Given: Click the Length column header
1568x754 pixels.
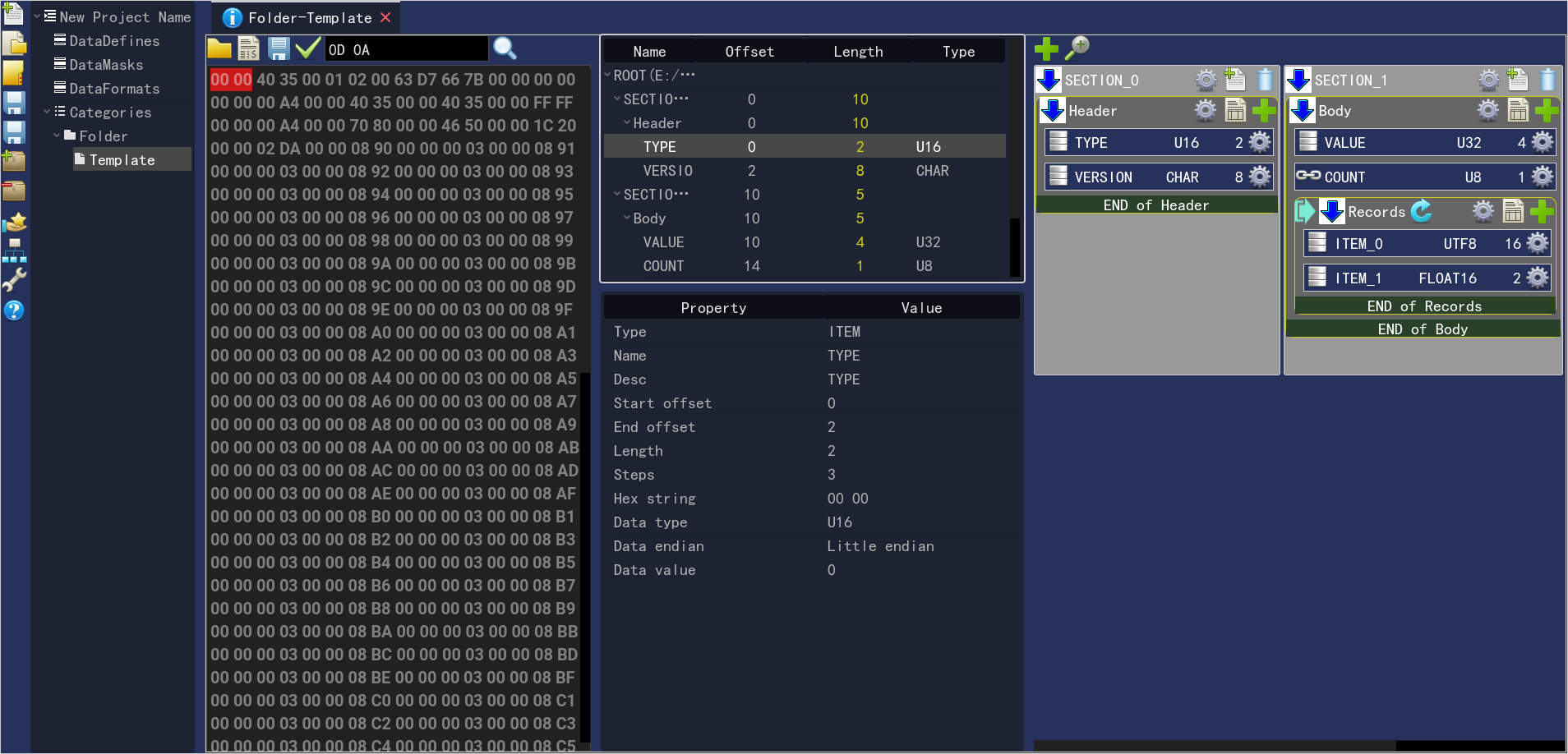Looking at the screenshot, I should point(858,51).
